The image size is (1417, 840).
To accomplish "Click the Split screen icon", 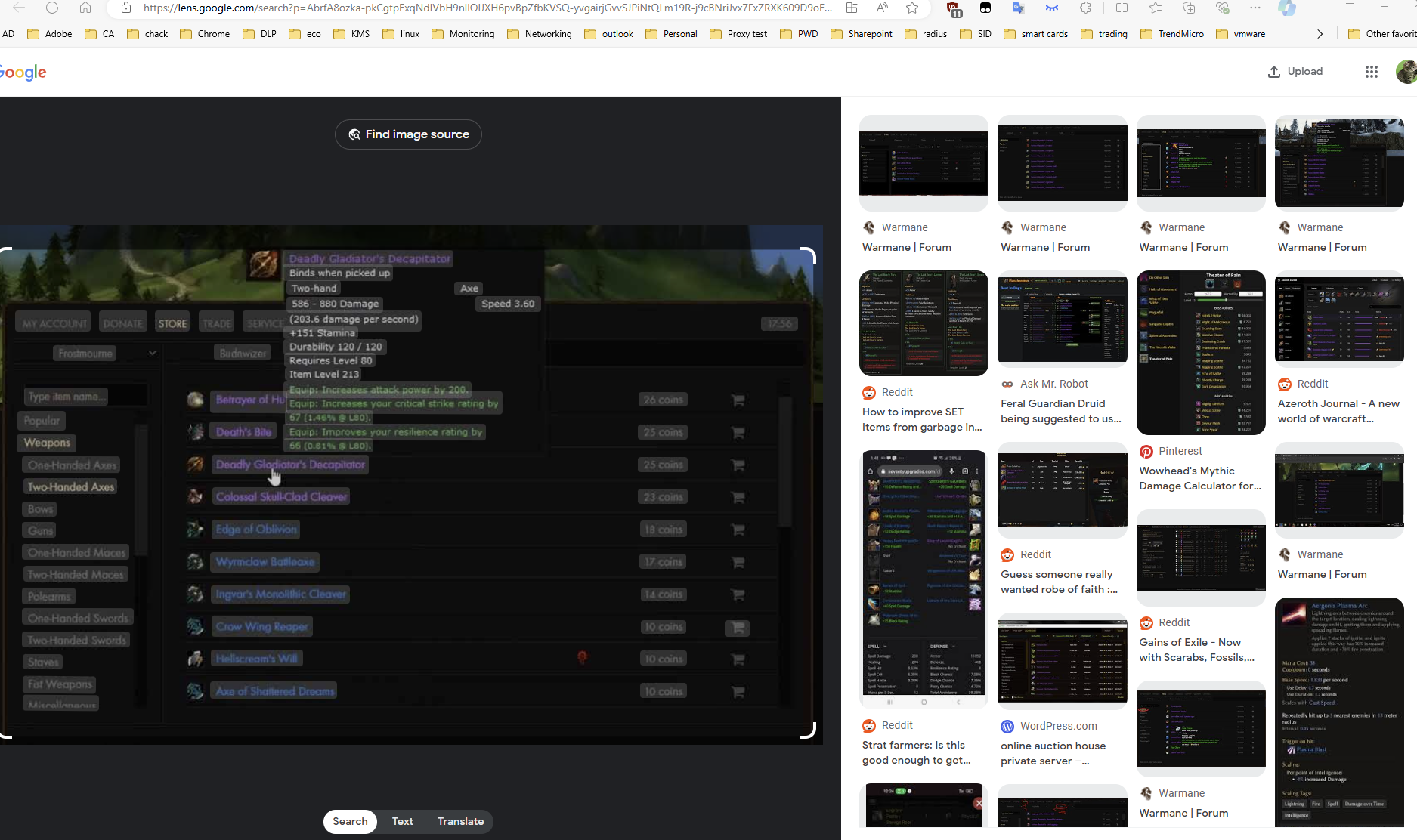I will pos(1122,8).
